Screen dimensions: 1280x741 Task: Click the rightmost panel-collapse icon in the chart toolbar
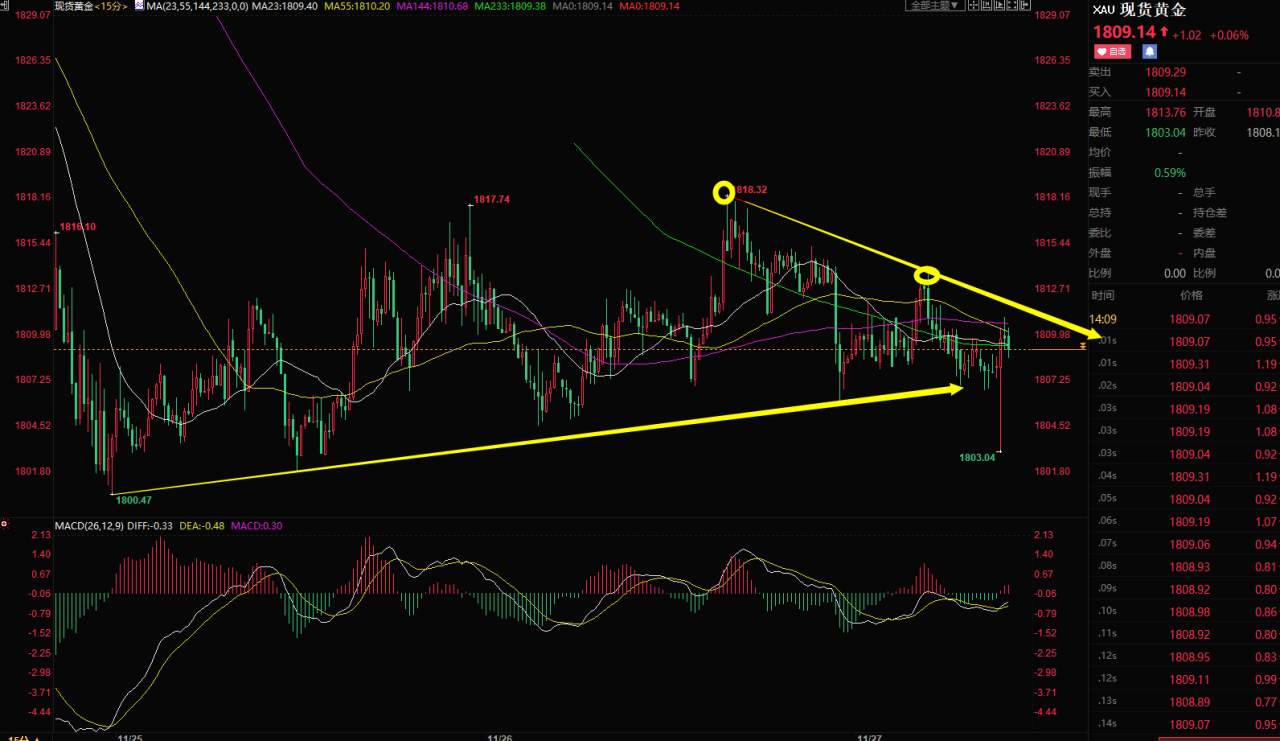click(x=1025, y=5)
